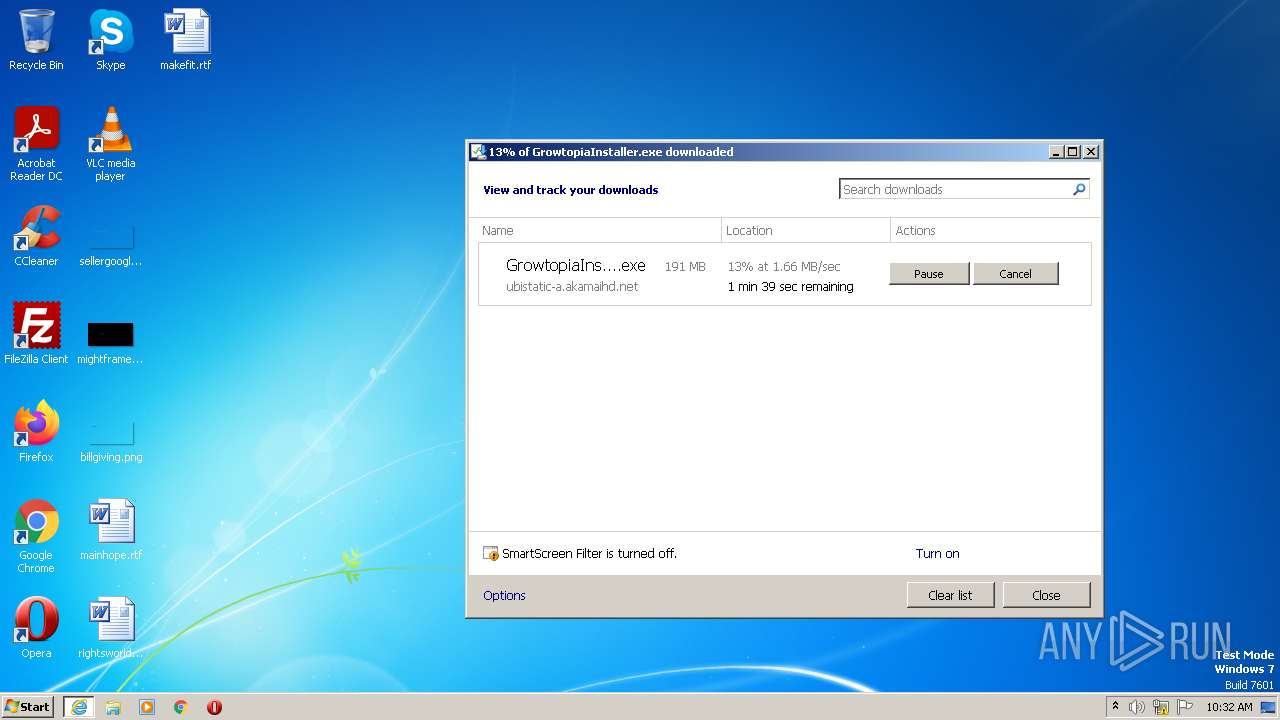Select the GrowtopiaIns....exe file name

pyautogui.click(x=576, y=266)
